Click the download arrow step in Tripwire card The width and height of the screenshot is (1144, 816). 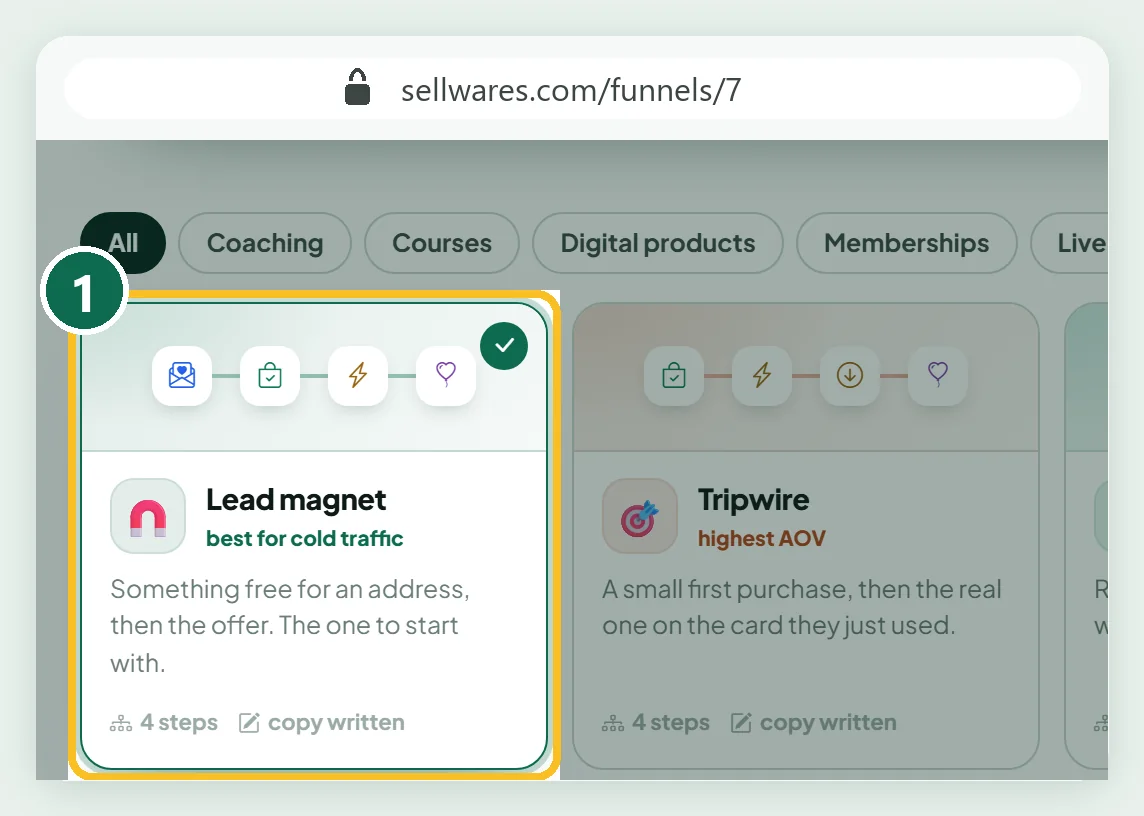[850, 375]
